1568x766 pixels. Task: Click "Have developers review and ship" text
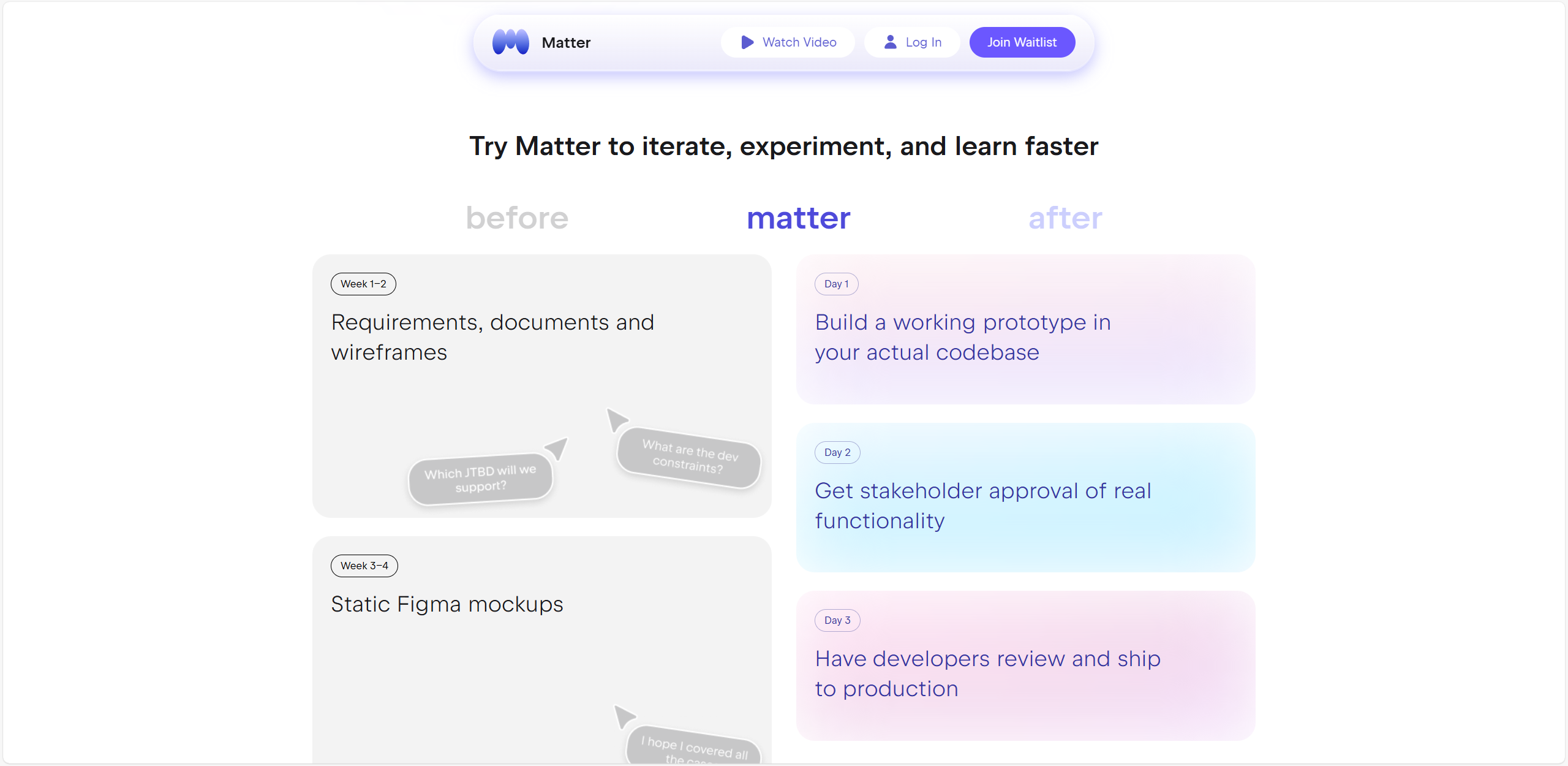[987, 673]
